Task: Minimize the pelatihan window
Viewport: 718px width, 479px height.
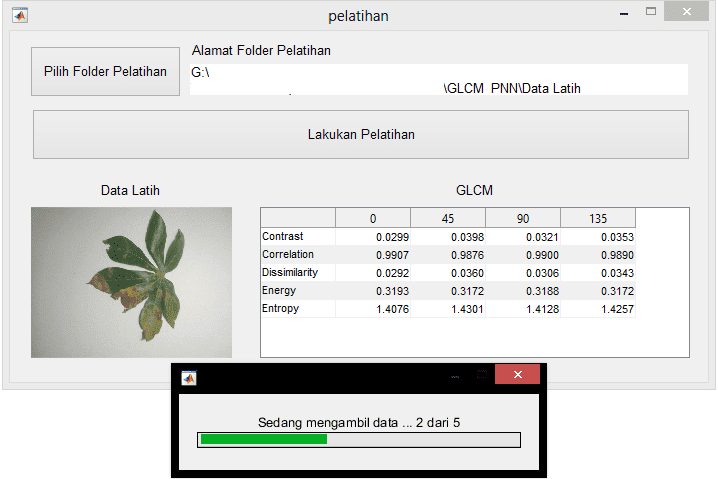Action: (623, 13)
